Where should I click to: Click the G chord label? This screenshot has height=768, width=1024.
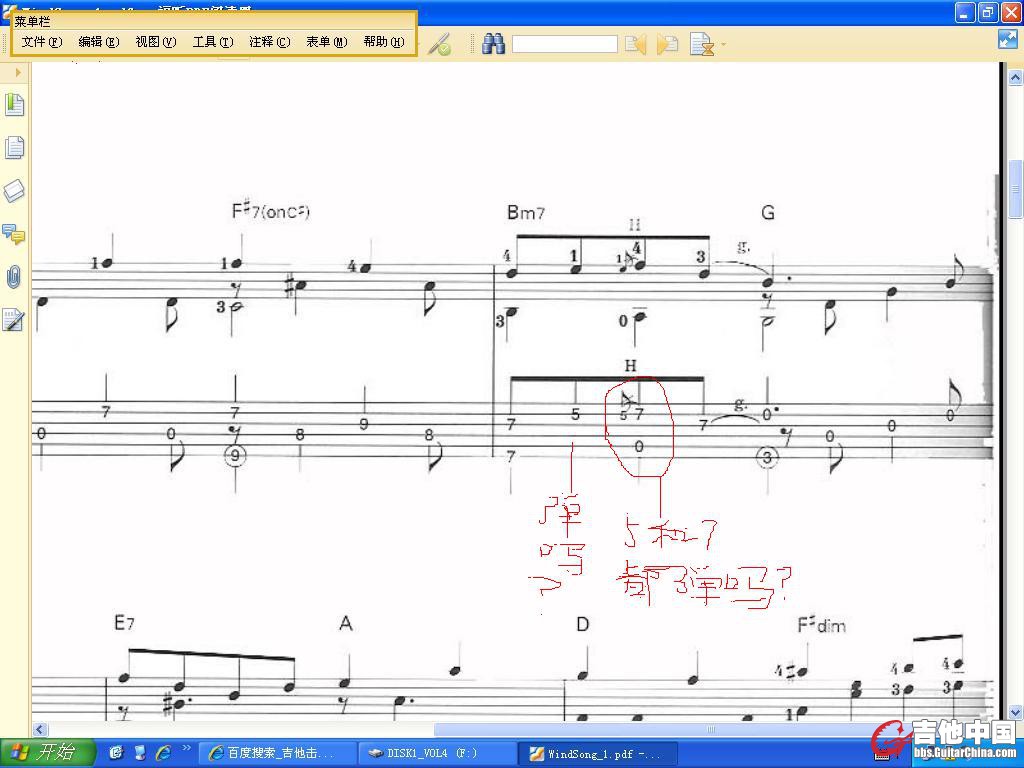[x=768, y=212]
